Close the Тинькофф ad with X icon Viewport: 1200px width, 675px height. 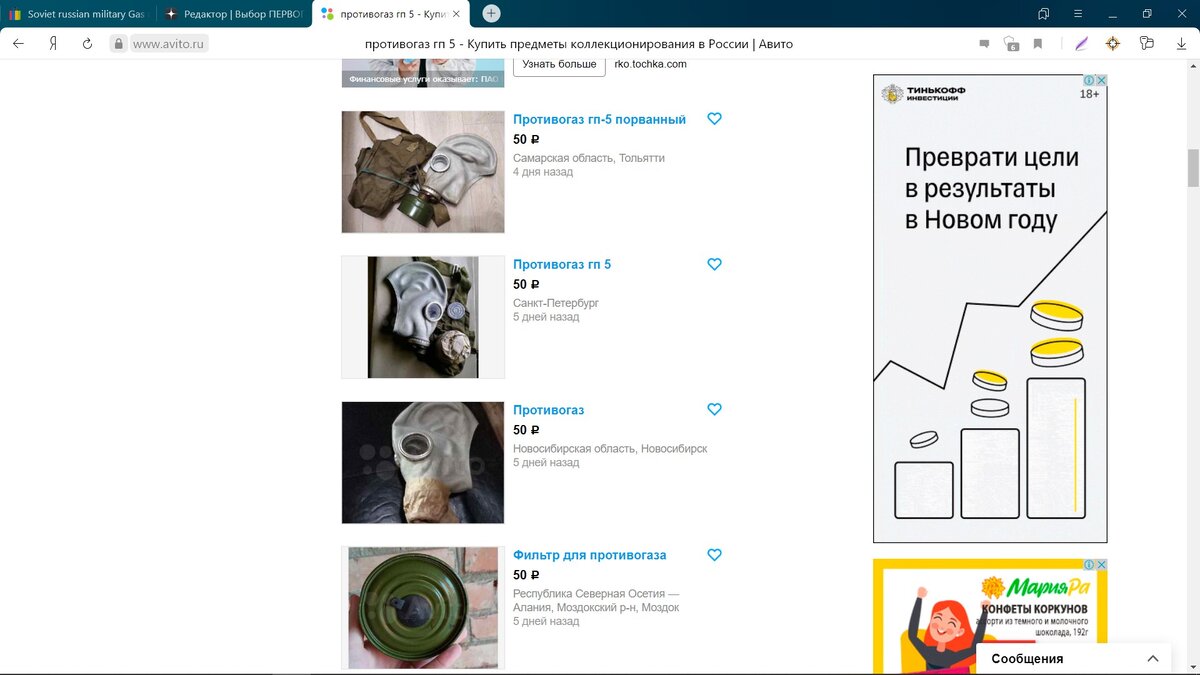[x=1101, y=80]
